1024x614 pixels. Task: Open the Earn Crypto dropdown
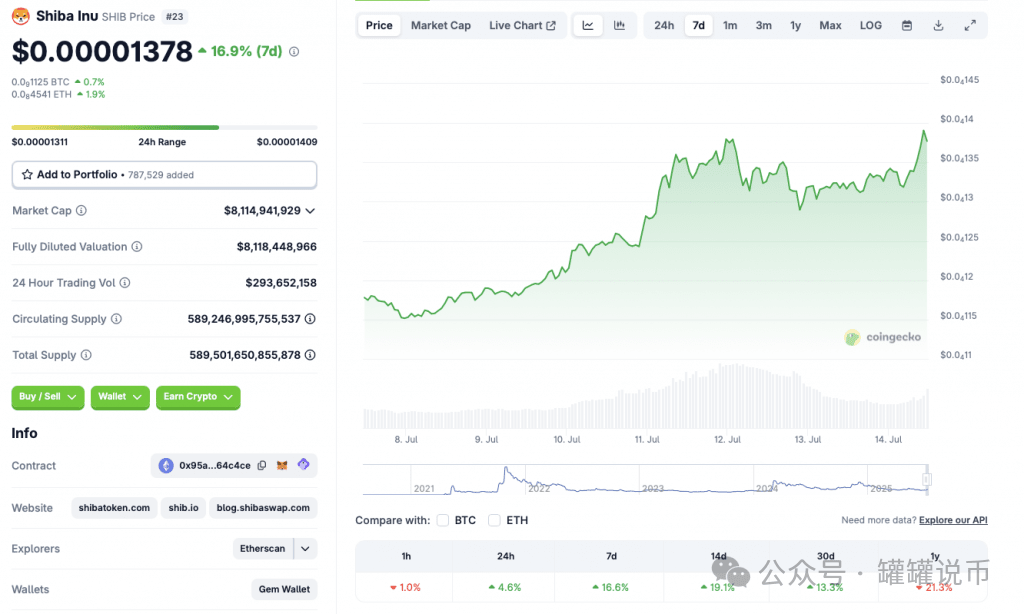[x=198, y=397]
